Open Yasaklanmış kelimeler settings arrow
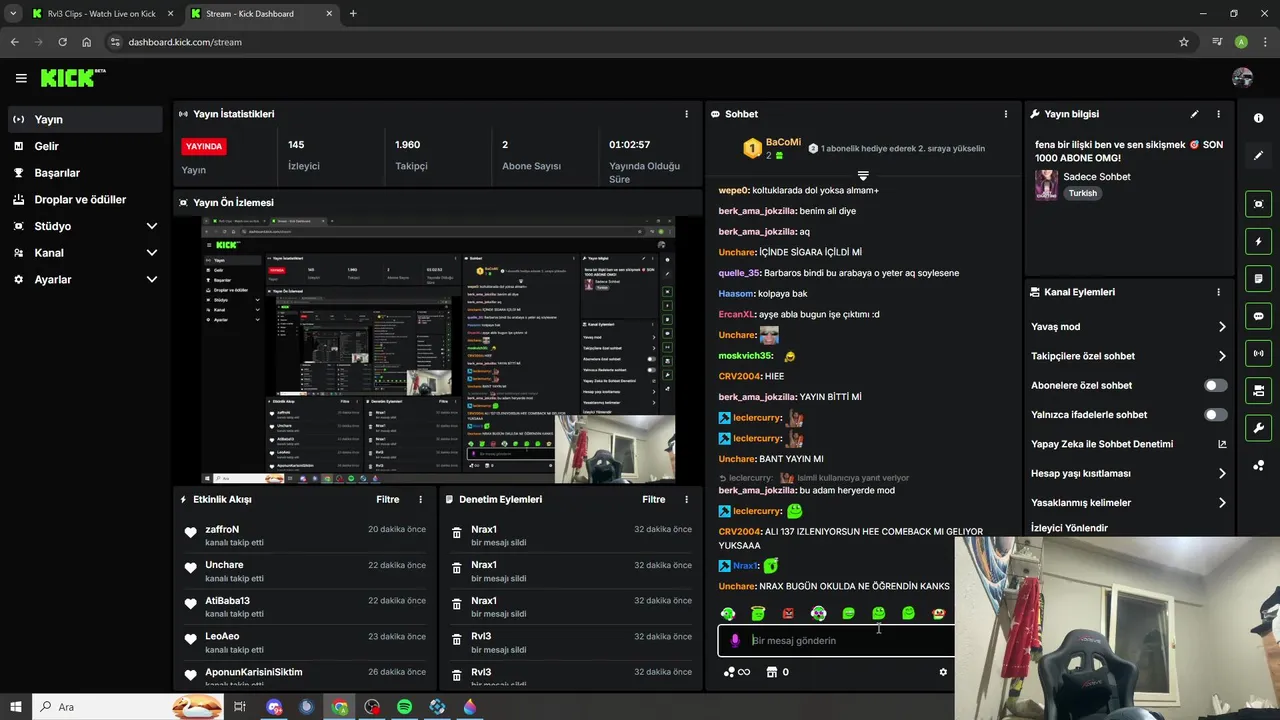The image size is (1280, 720). 1222,502
